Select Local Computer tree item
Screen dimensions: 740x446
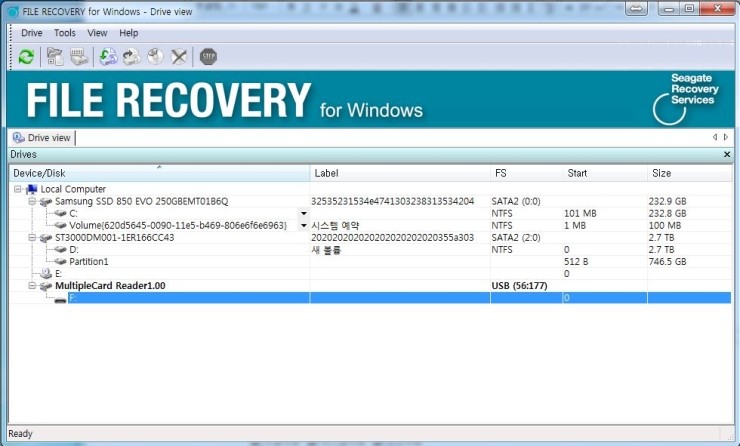tap(73, 189)
